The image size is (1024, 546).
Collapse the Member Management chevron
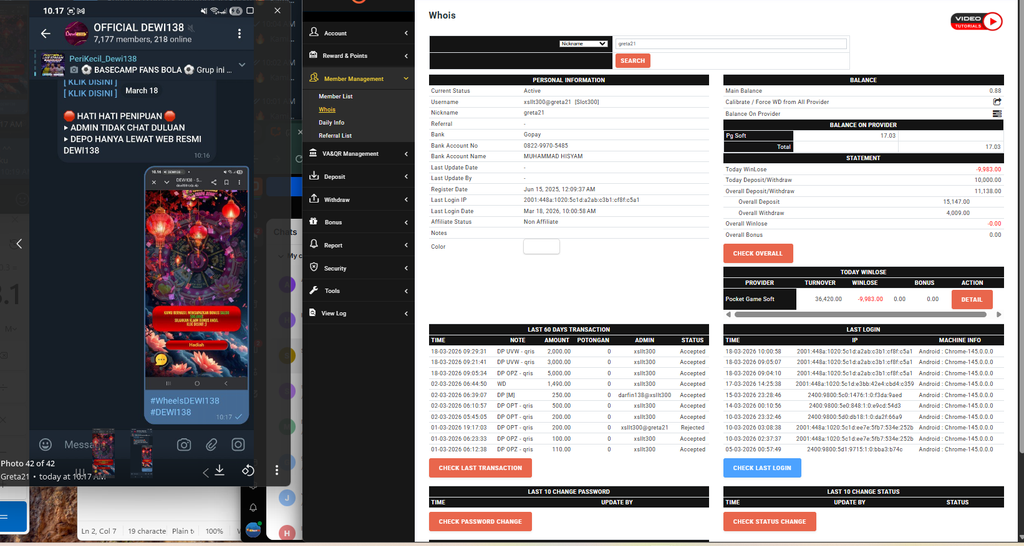pyautogui.click(x=406, y=78)
